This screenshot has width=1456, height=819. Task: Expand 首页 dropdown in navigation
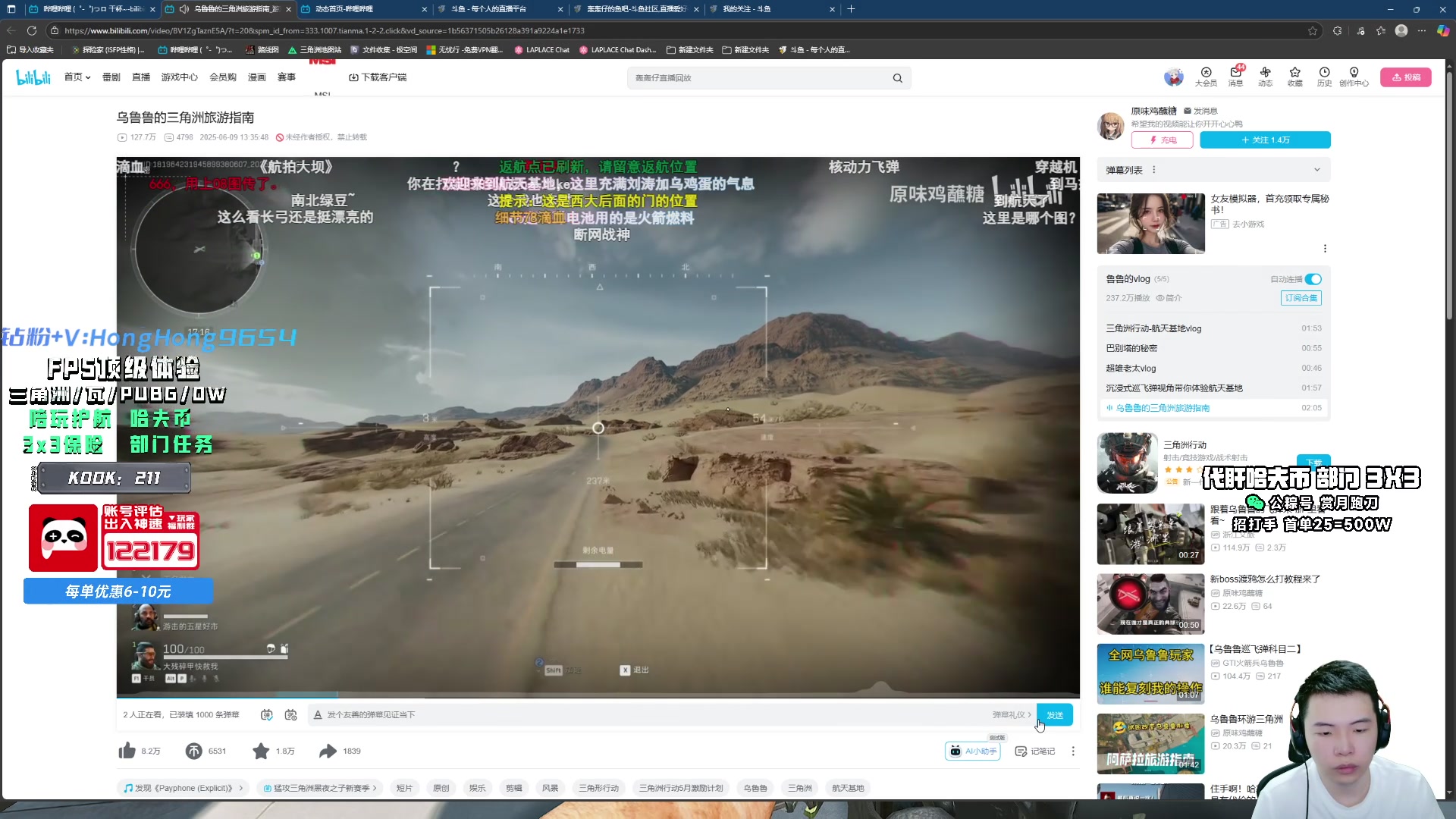coord(77,77)
